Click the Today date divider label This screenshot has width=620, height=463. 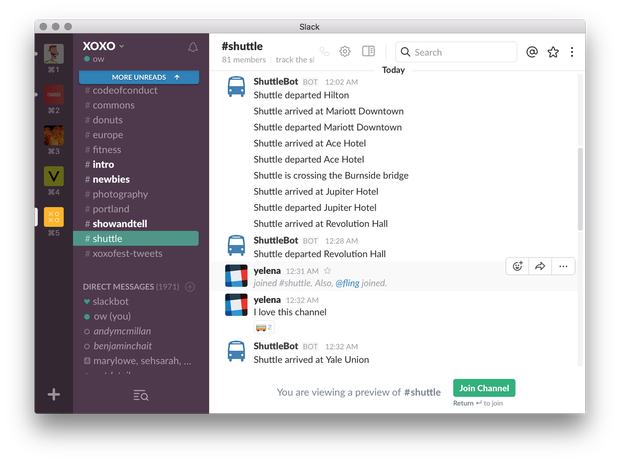(393, 70)
